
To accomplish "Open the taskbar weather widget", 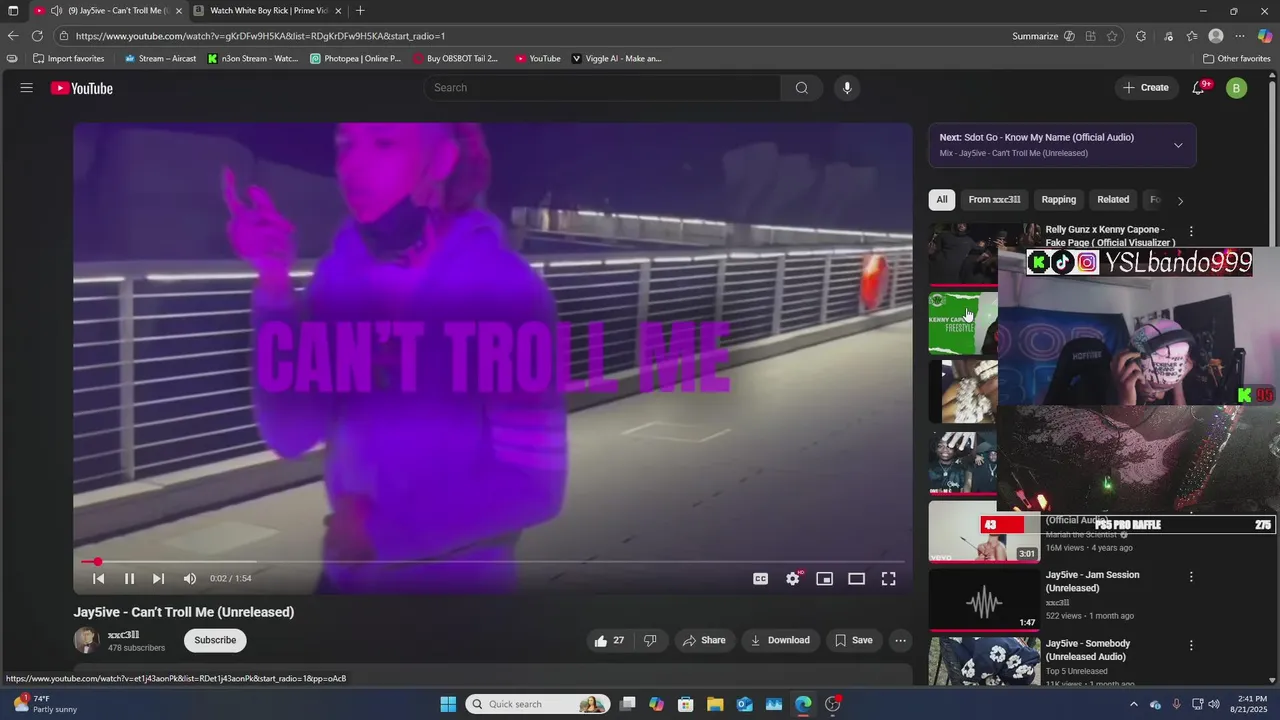I will pos(45,704).
